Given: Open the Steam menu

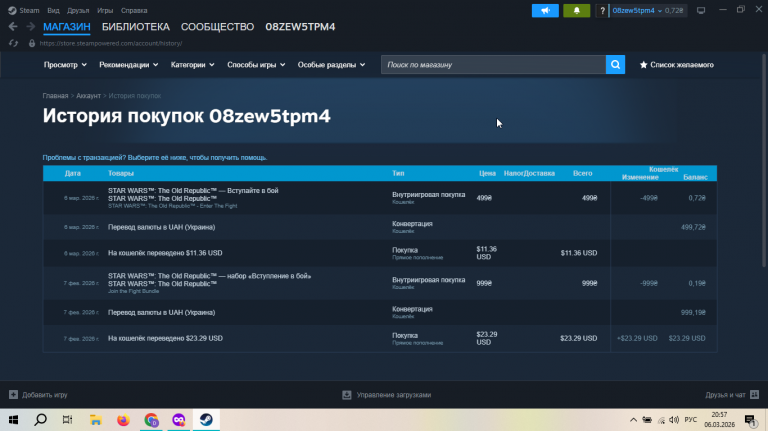Looking at the screenshot, I should 29,10.
